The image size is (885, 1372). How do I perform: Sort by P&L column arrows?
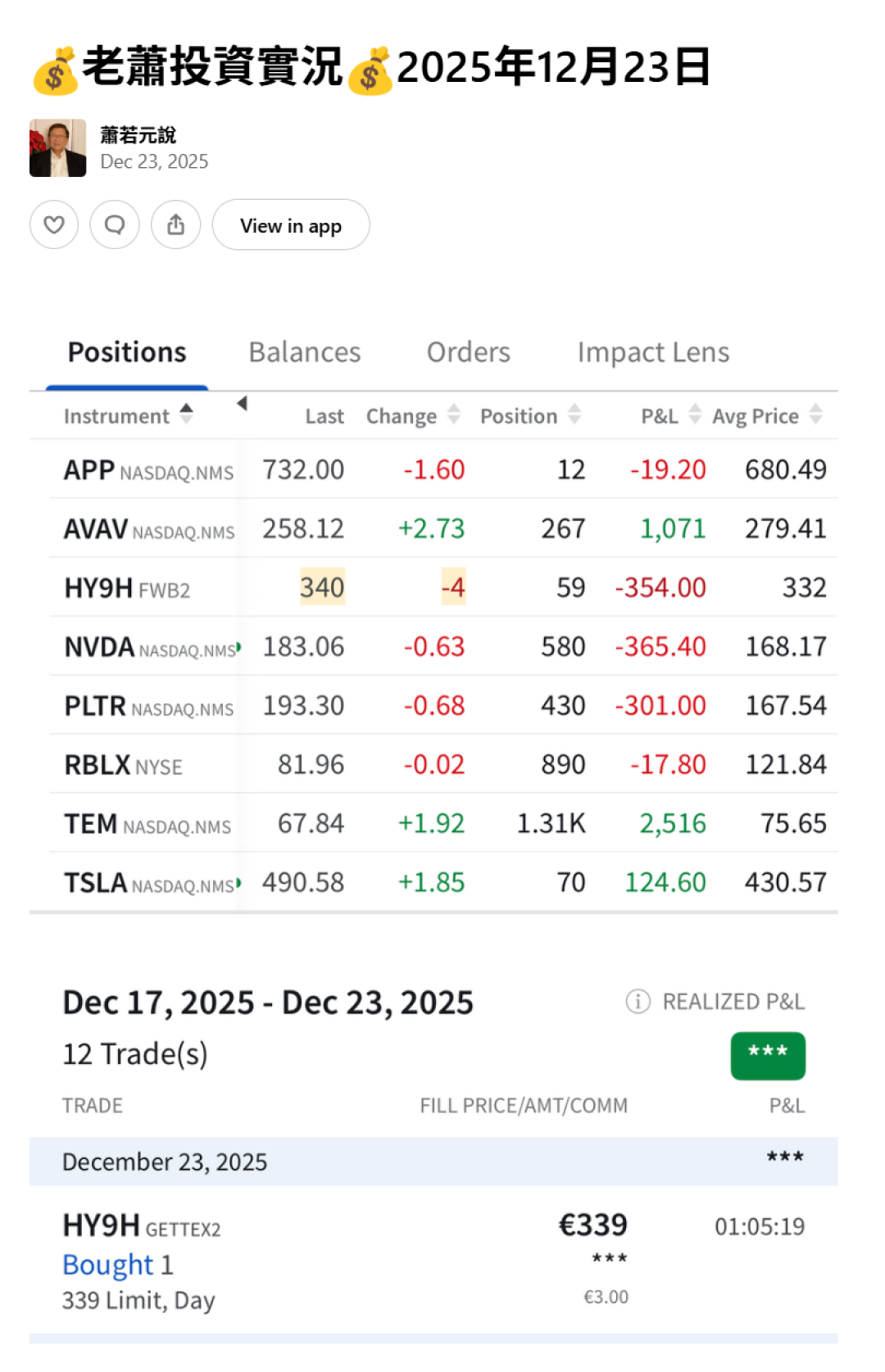695,414
